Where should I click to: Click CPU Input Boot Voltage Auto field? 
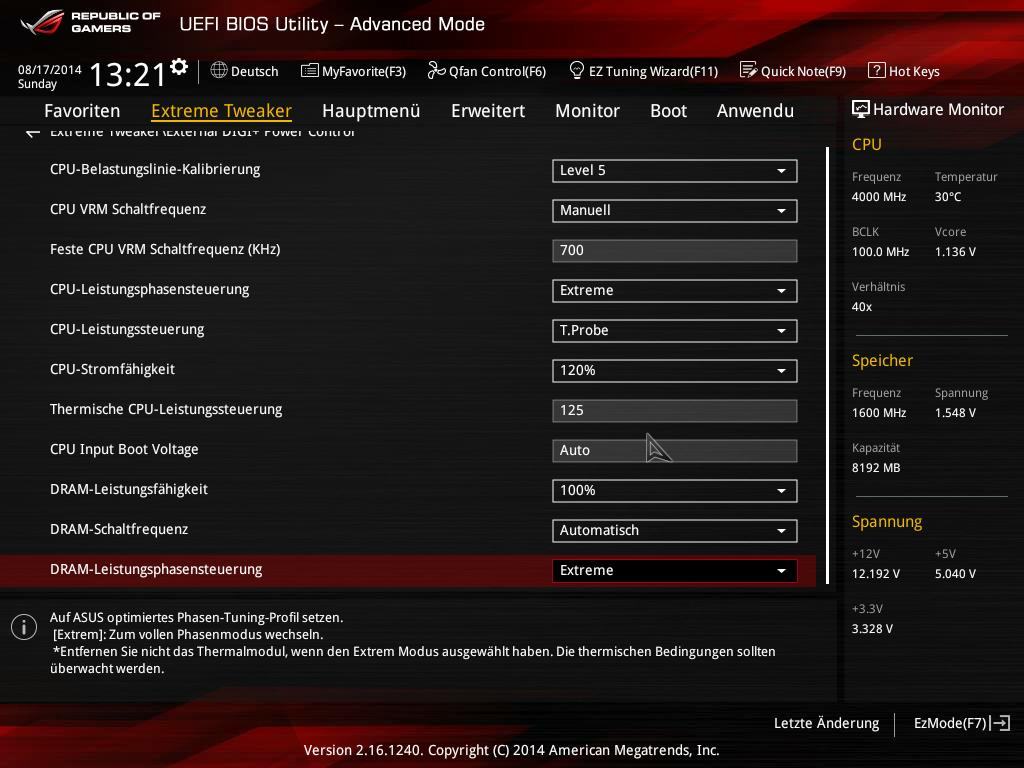(x=675, y=451)
